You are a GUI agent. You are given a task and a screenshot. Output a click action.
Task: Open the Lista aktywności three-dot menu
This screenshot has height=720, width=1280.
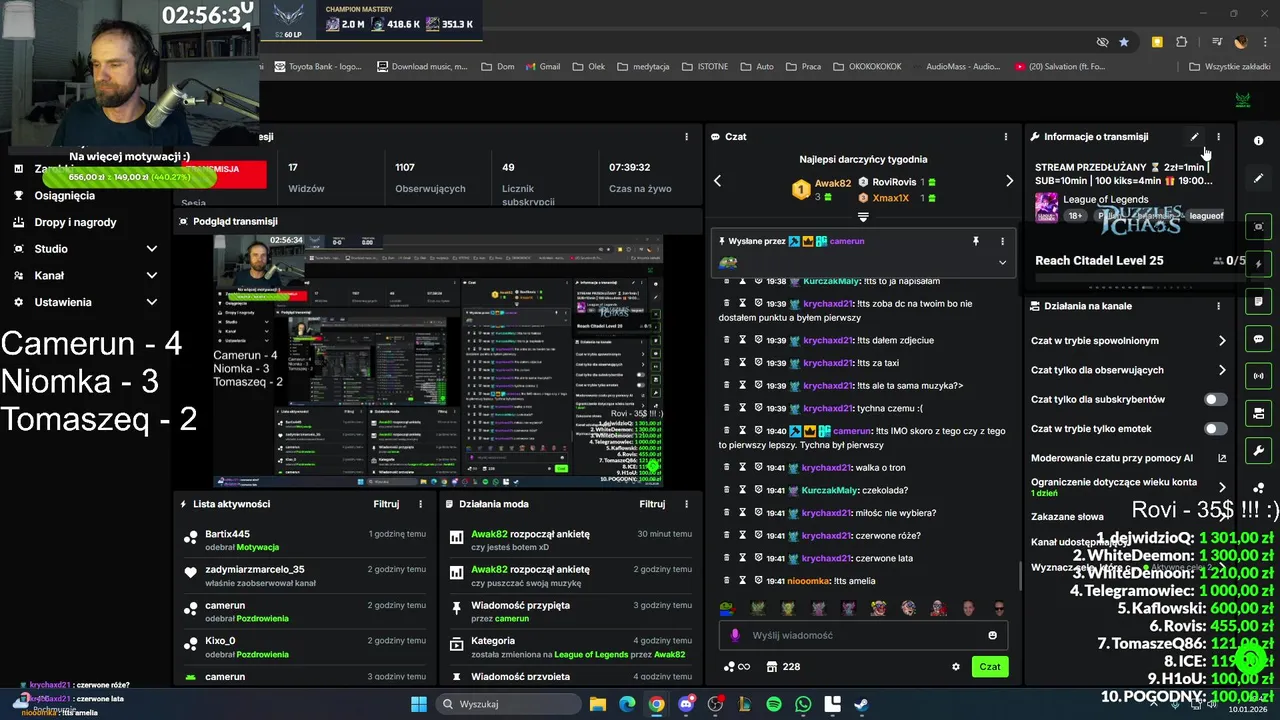(420, 504)
